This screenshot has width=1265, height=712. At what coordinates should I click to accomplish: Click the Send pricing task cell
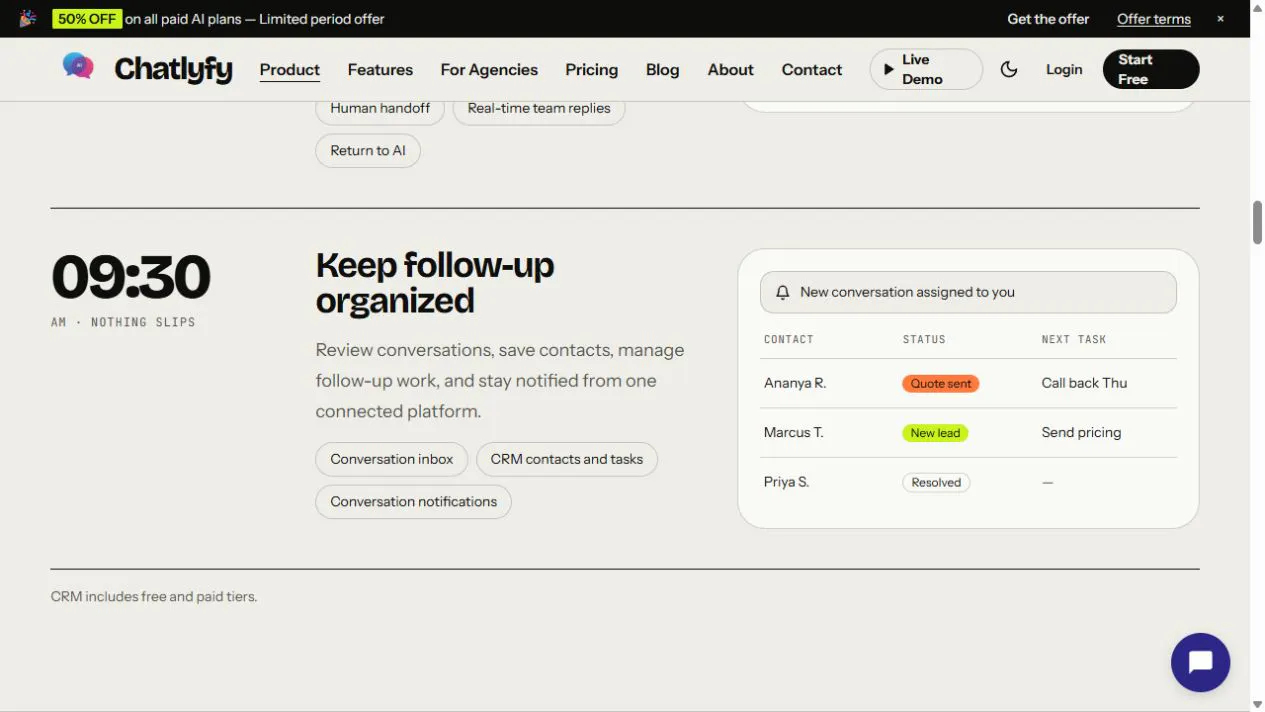[x=1081, y=432]
